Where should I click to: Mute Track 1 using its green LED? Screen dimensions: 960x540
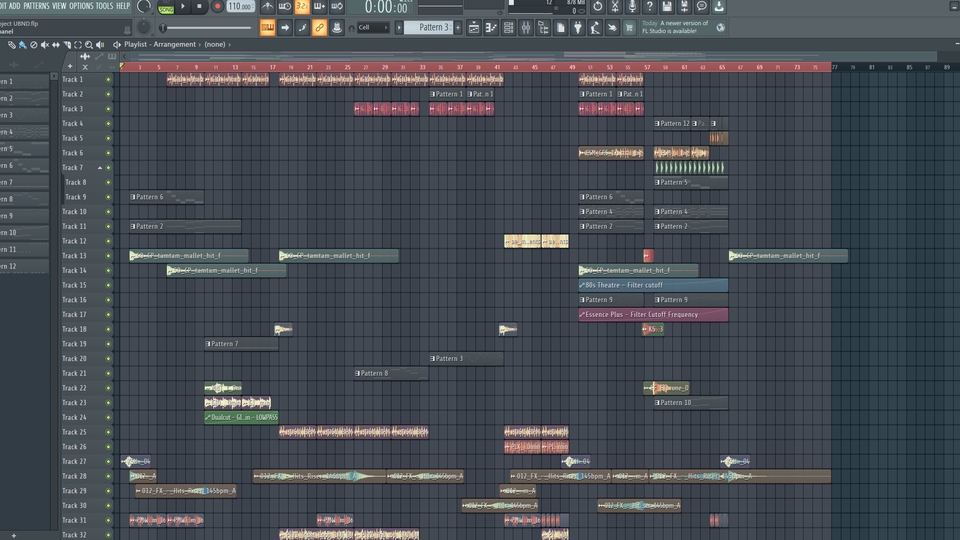[x=109, y=80]
